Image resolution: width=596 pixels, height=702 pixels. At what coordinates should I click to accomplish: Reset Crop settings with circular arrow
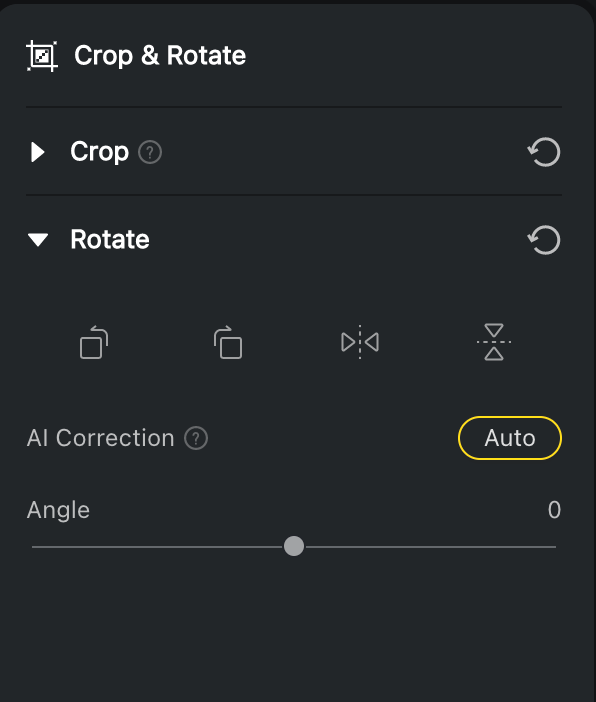coord(544,152)
